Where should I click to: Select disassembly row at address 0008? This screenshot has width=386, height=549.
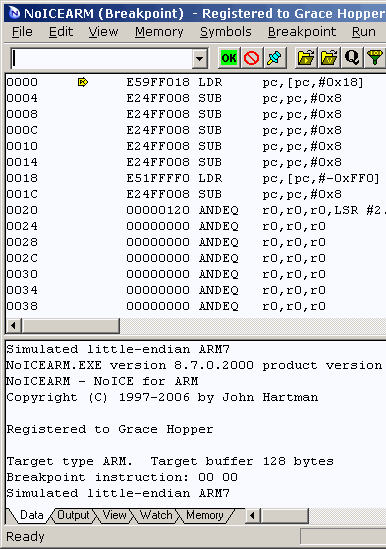195,114
